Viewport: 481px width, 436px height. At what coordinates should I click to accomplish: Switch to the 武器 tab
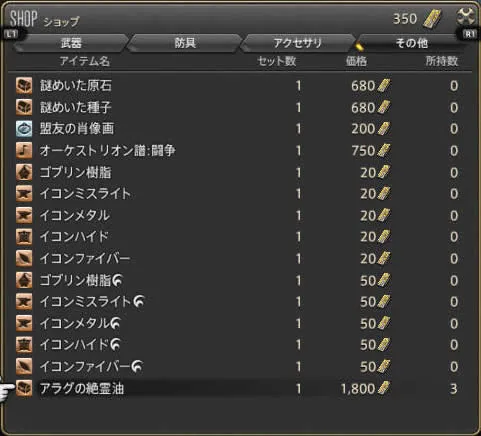(71, 43)
